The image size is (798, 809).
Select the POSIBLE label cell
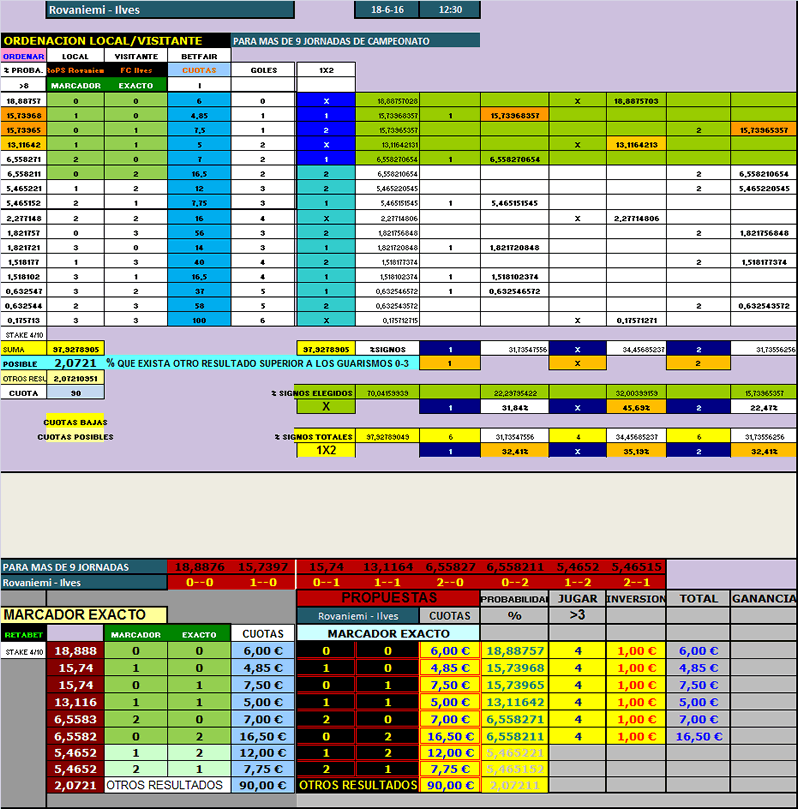pyautogui.click(x=24, y=363)
